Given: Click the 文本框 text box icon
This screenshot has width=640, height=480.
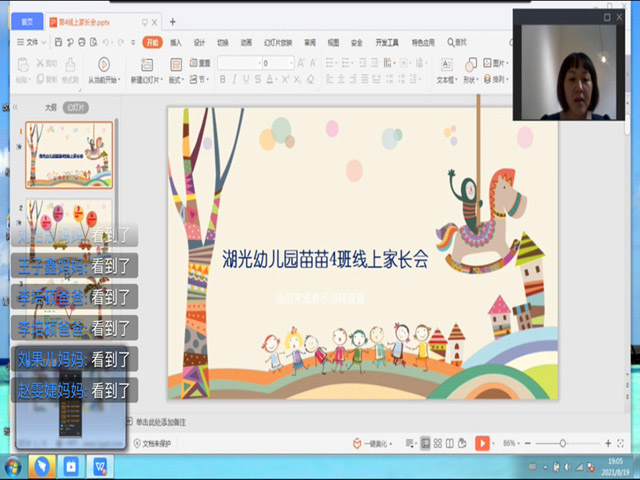Looking at the screenshot, I should [445, 65].
